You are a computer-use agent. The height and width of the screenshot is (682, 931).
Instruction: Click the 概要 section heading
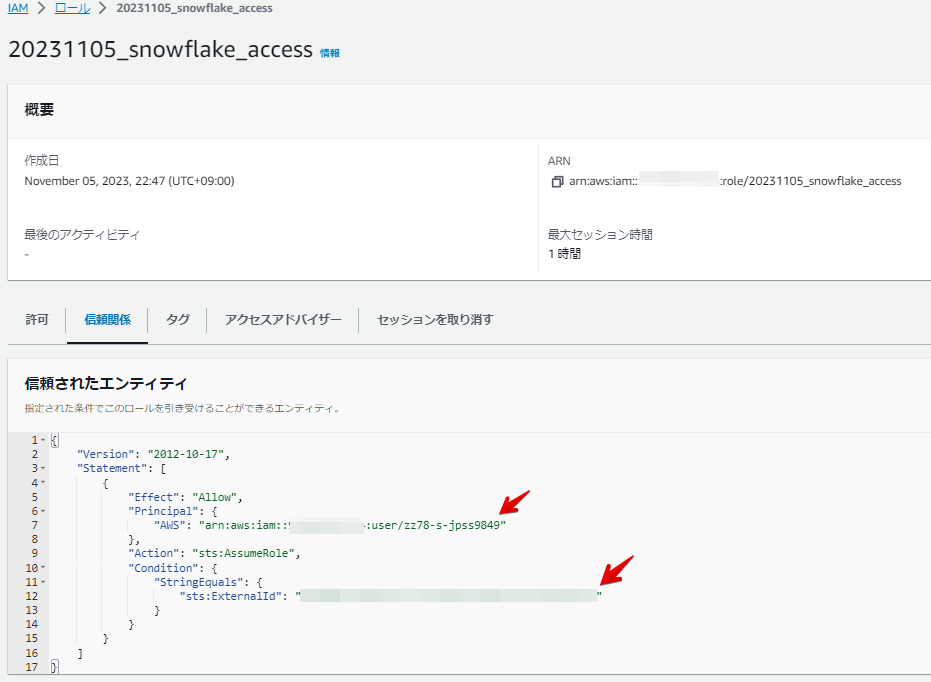tap(39, 110)
